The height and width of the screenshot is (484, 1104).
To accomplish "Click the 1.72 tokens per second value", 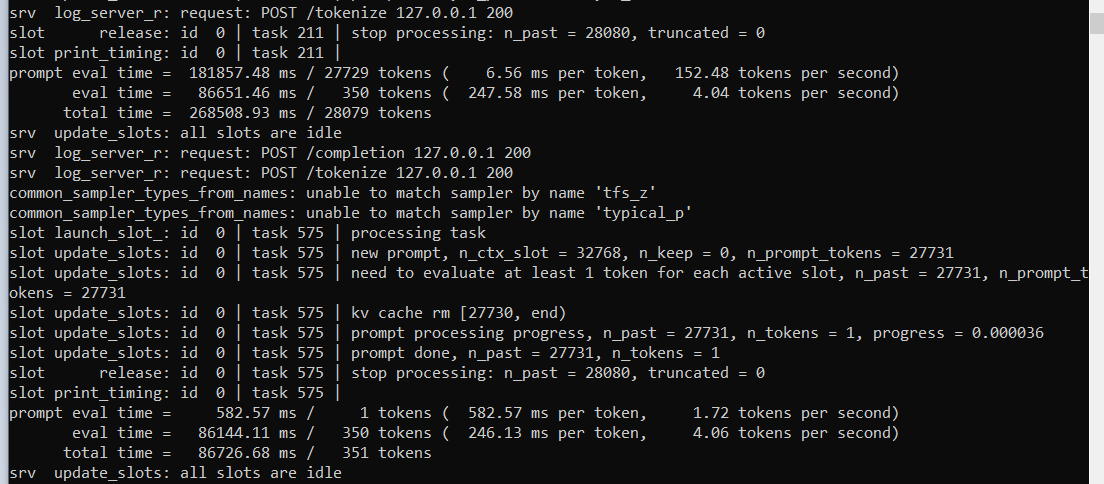I will pos(796,413).
